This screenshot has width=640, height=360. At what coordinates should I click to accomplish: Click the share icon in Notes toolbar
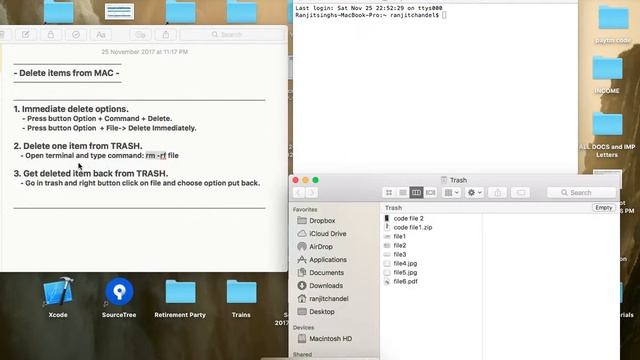pyautogui.click(x=166, y=35)
